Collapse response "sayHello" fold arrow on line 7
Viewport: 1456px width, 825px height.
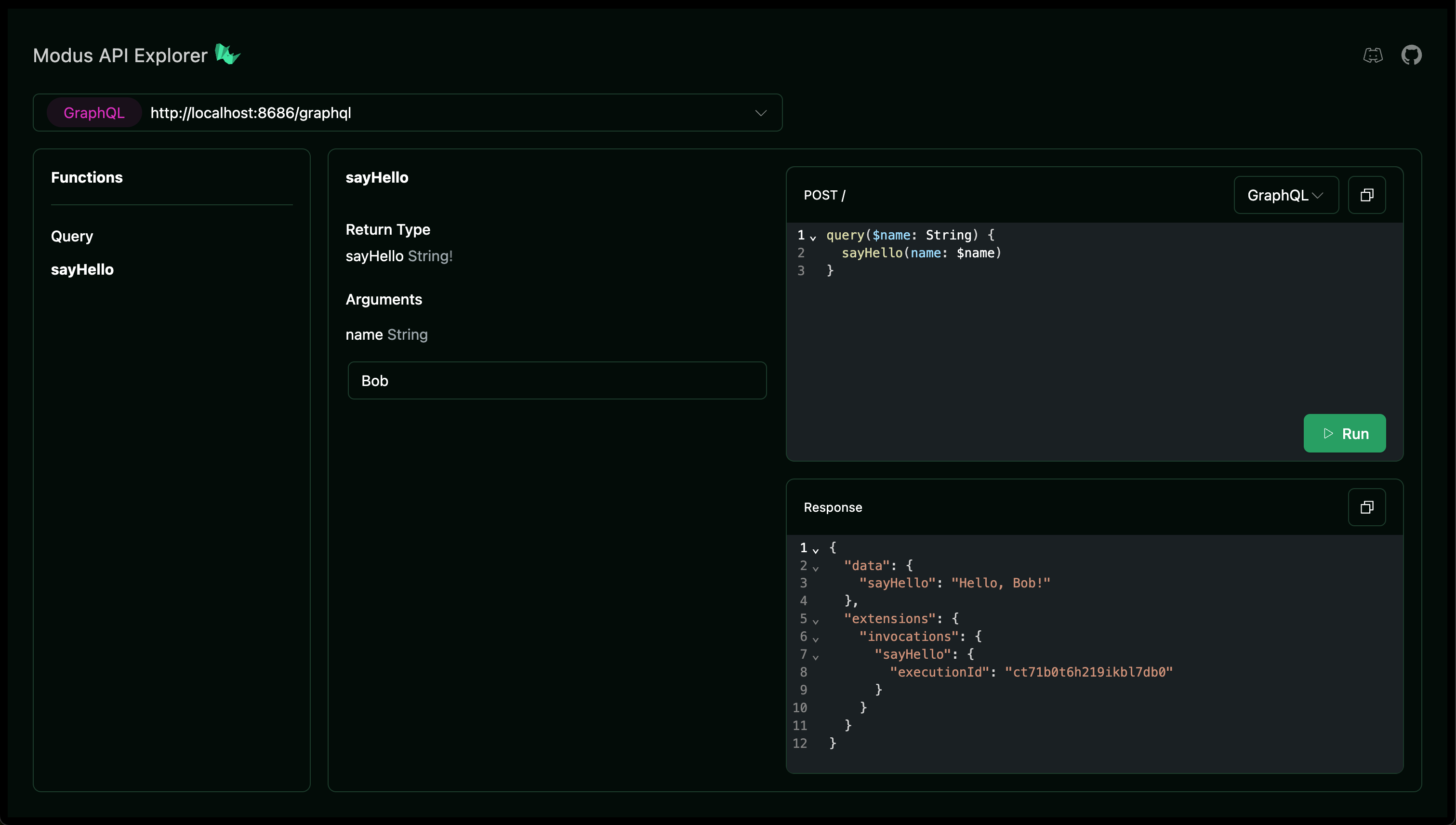pos(815,657)
